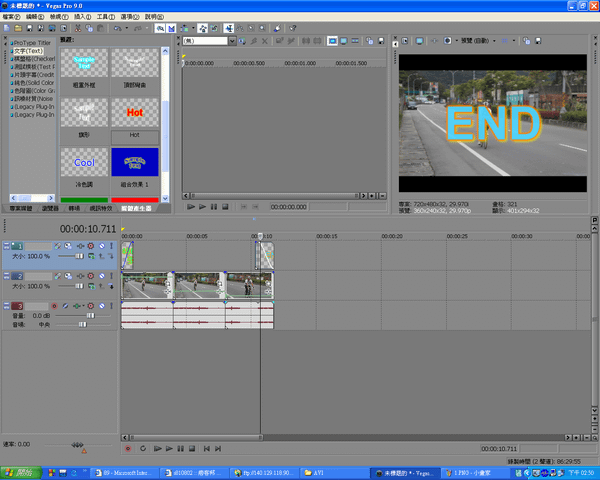The width and height of the screenshot is (600, 480).
Task: Click Stop in the trimmer window
Action: tap(225, 207)
